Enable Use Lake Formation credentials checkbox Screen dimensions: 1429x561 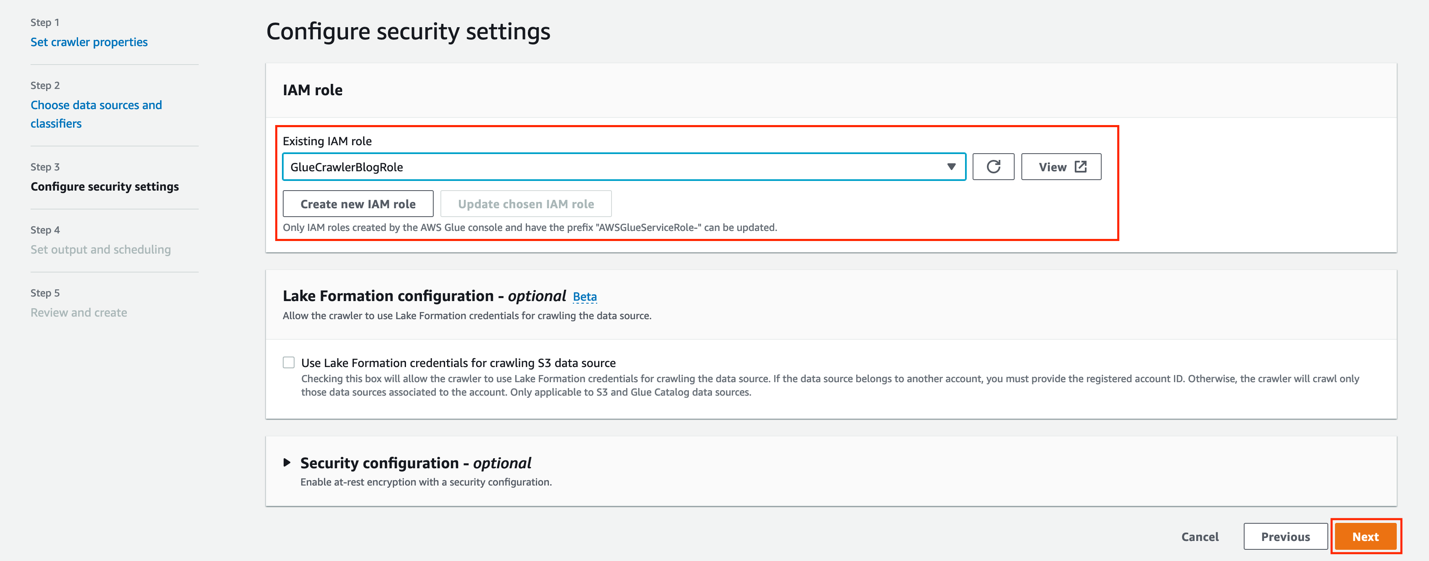click(x=289, y=363)
